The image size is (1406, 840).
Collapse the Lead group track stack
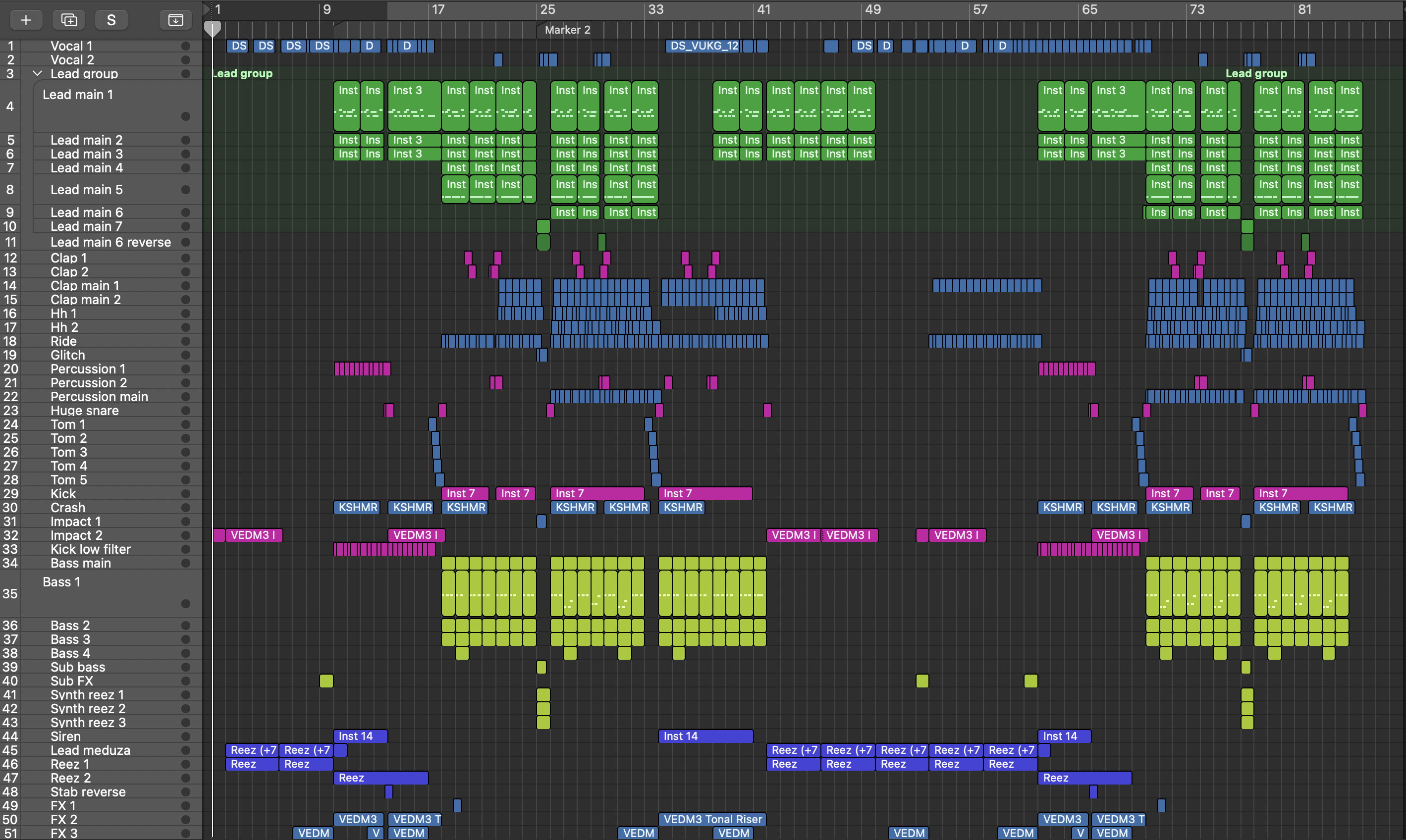pos(37,74)
